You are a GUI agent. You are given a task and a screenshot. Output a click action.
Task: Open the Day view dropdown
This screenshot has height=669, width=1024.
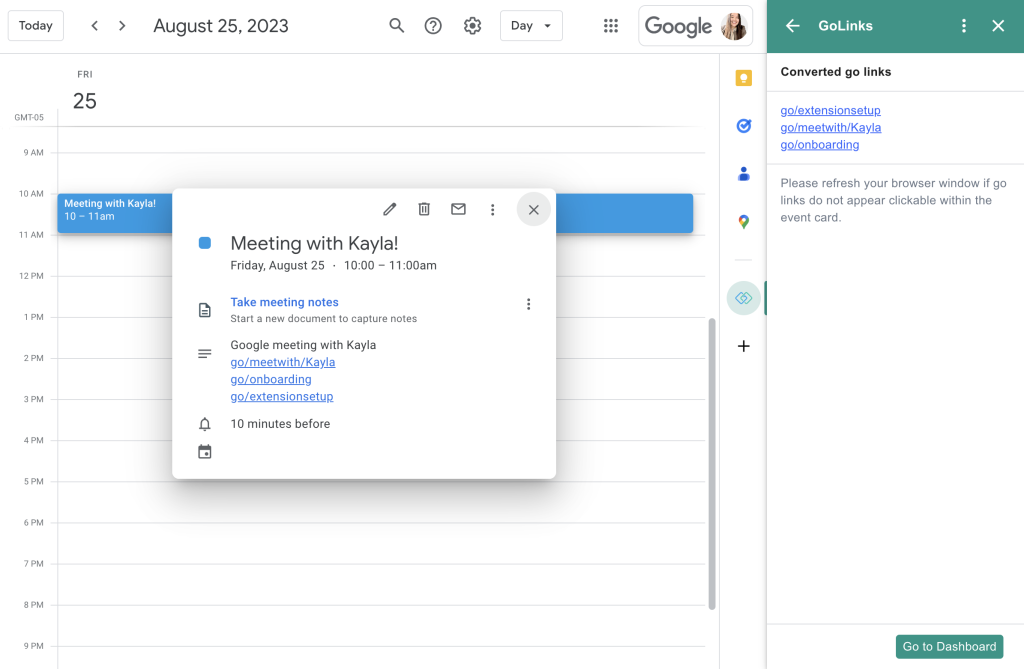[531, 25]
